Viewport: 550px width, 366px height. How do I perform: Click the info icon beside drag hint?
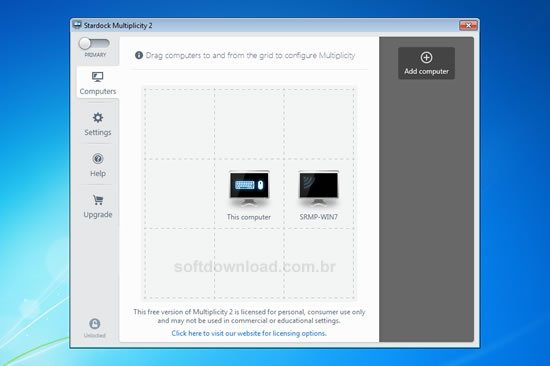pos(139,55)
